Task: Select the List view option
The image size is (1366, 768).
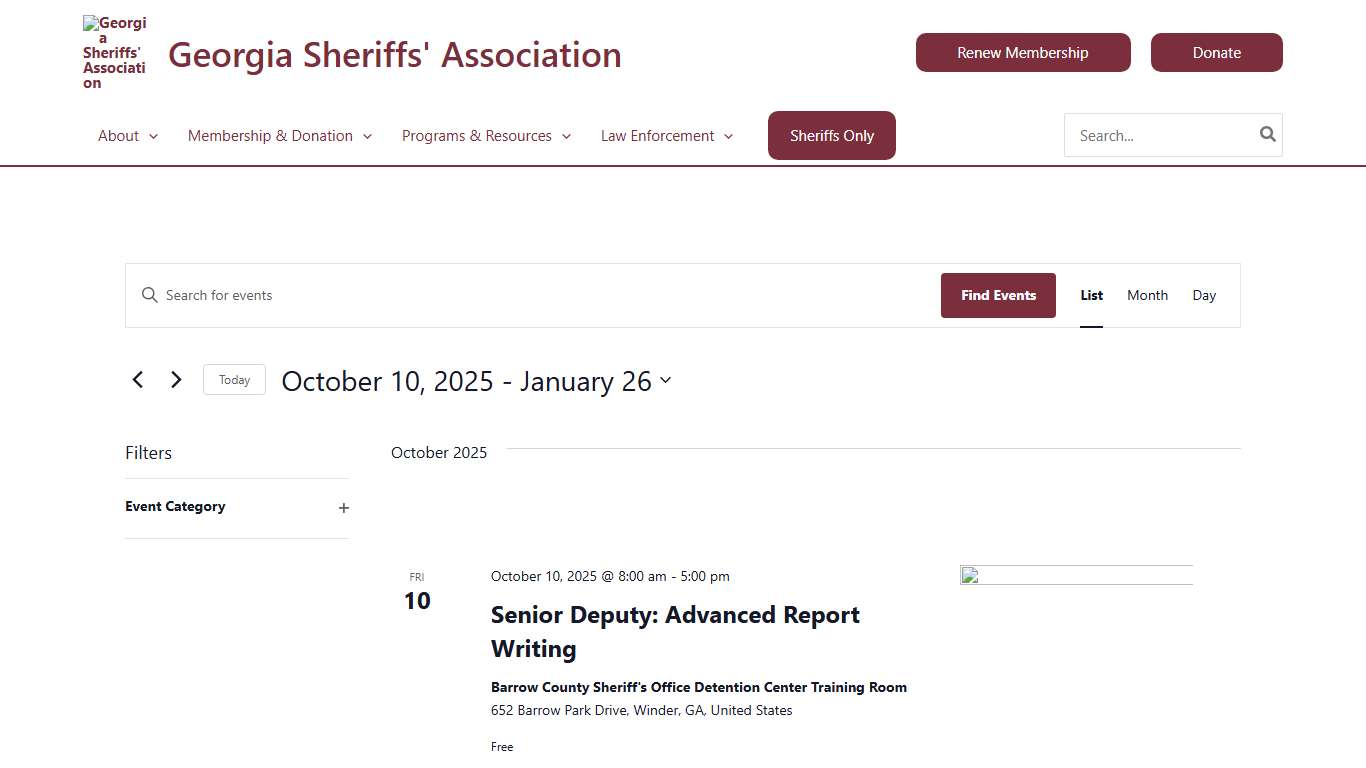Action: click(1091, 295)
